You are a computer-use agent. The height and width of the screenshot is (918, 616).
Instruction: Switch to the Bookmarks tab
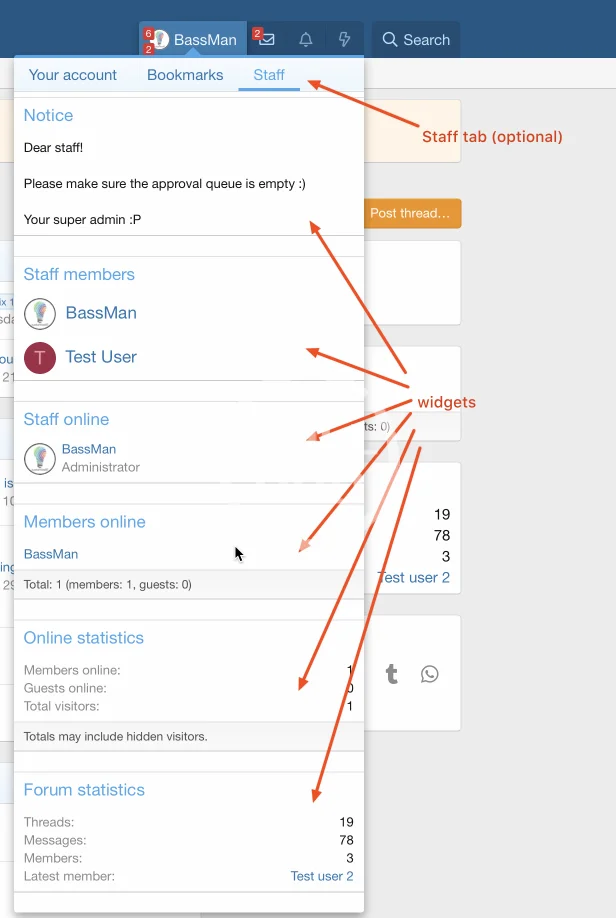click(x=185, y=75)
